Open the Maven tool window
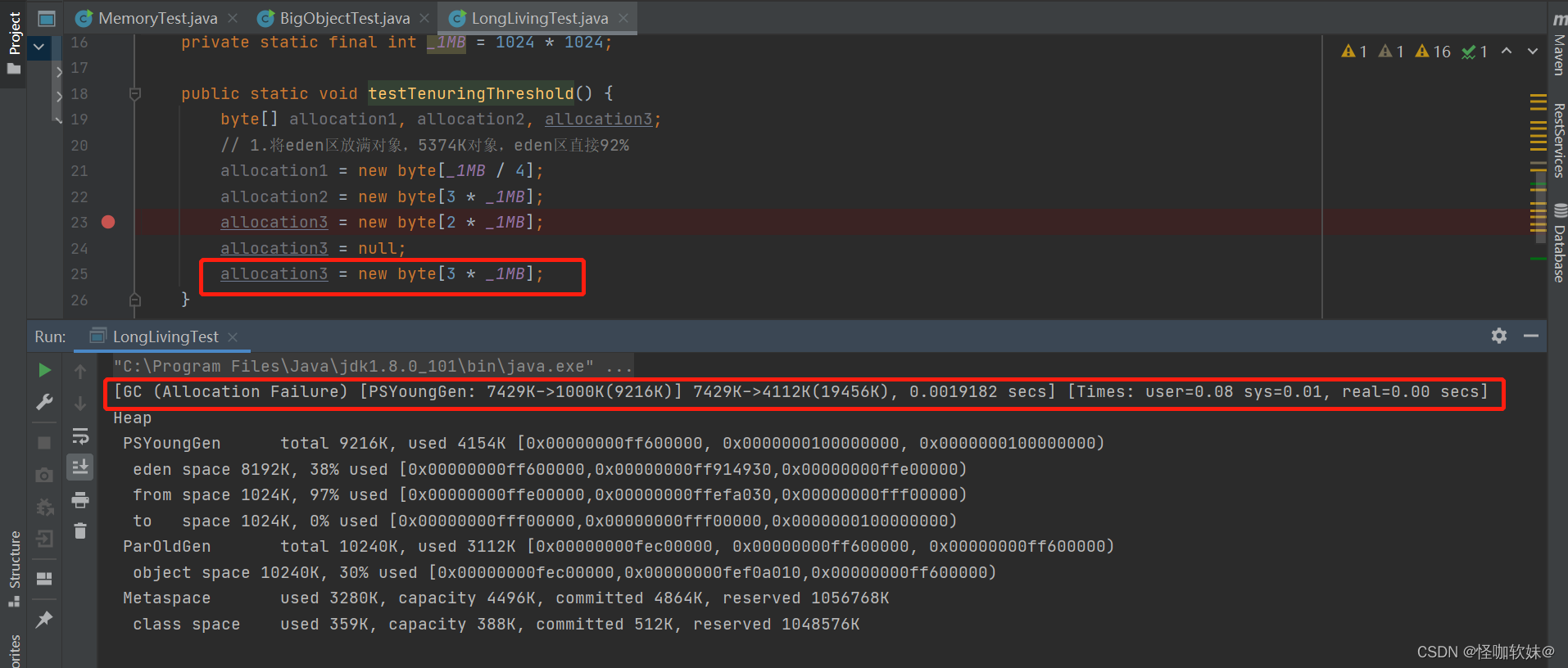Screen dimensions: 1568x668 [x=1559, y=45]
